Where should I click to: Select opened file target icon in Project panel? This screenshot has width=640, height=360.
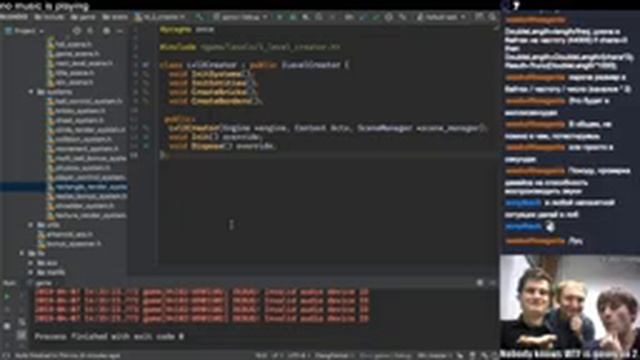76,31
